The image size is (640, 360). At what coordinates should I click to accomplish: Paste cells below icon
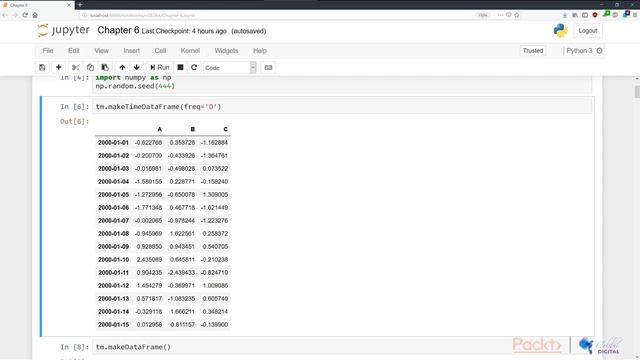tap(105, 67)
